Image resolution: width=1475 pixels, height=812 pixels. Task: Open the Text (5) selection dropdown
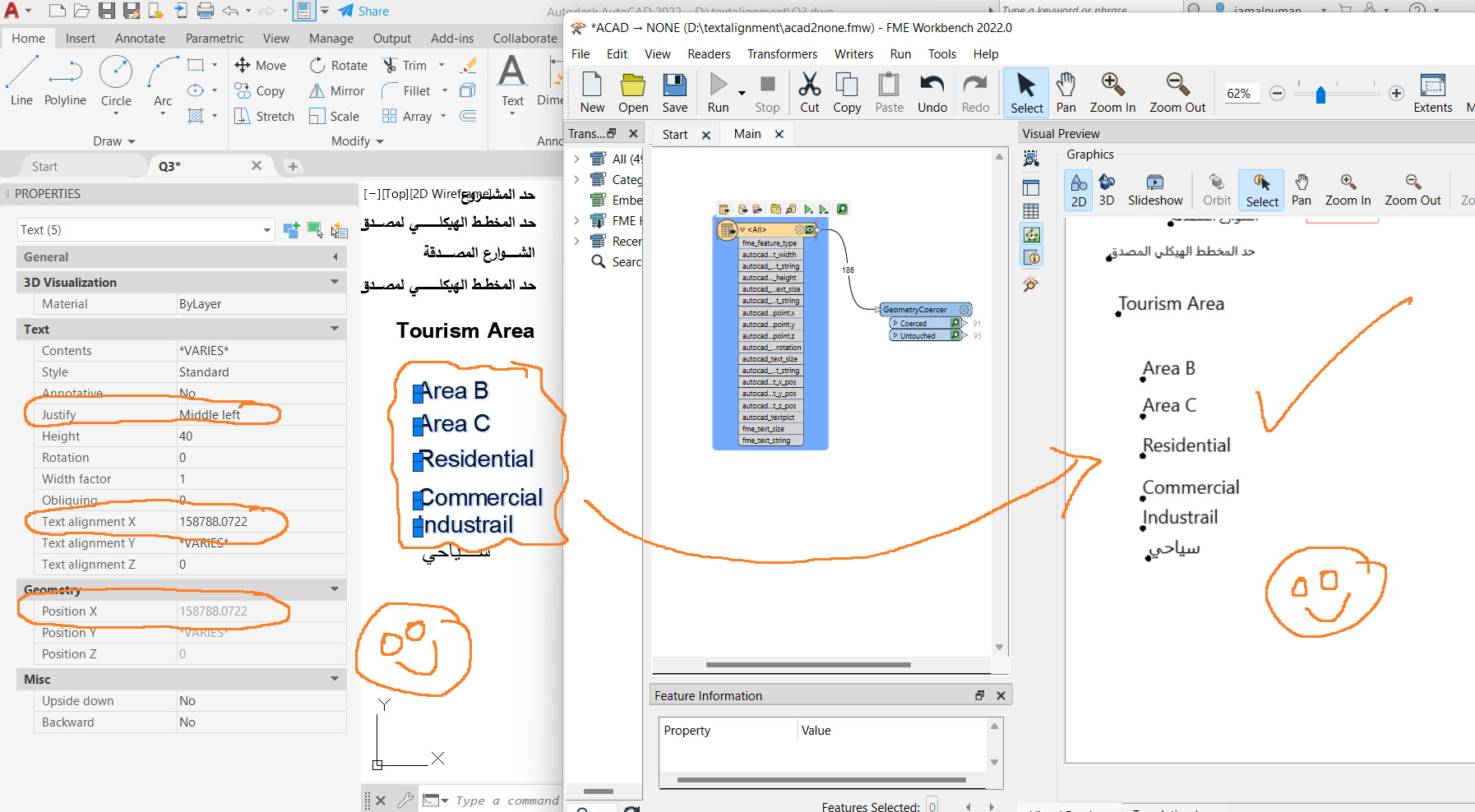(266, 229)
